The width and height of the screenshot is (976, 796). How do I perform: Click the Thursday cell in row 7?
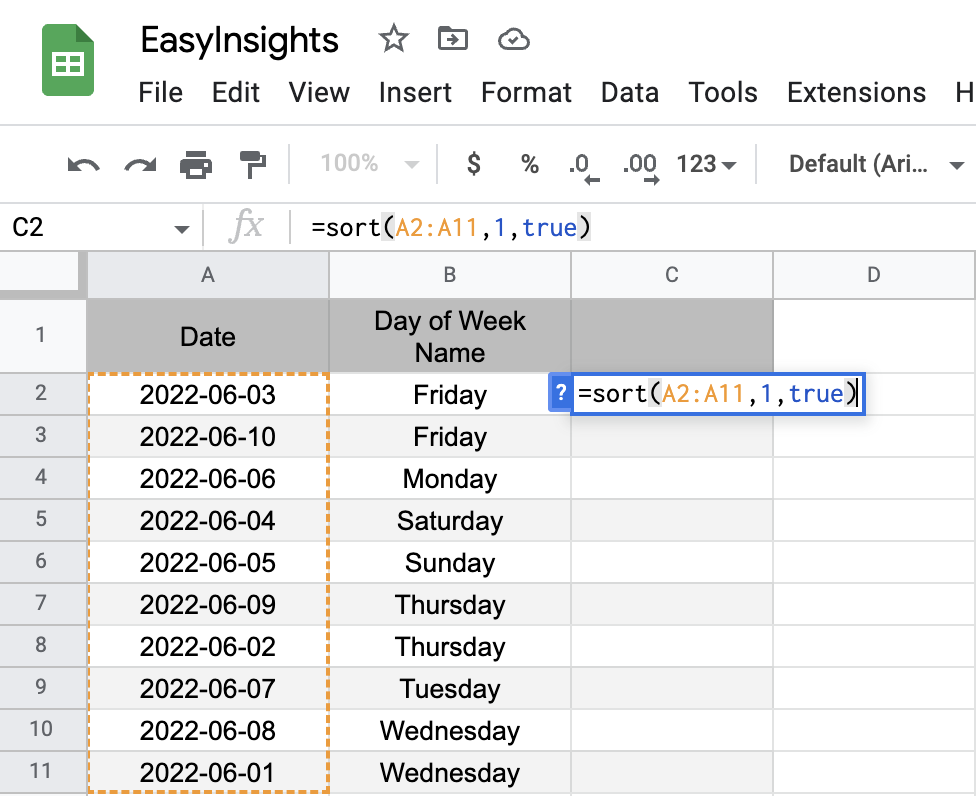pyautogui.click(x=450, y=604)
